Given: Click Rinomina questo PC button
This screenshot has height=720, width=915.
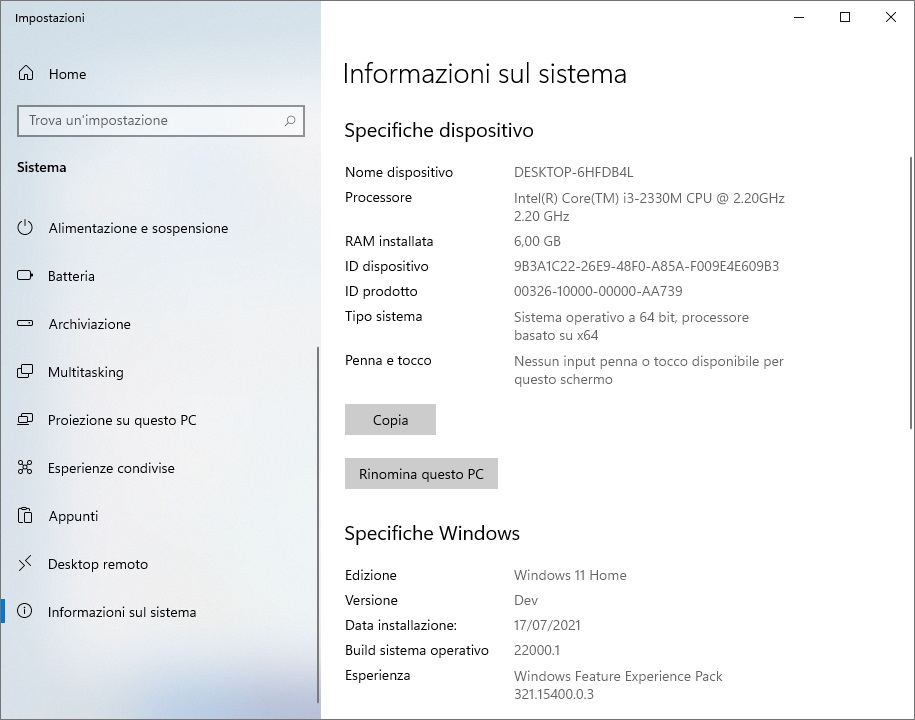Looking at the screenshot, I should click(x=421, y=474).
